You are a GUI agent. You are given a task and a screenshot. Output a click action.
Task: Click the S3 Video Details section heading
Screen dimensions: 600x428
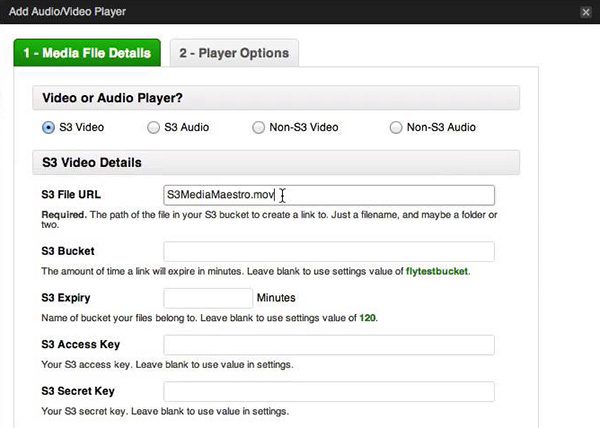pos(92,163)
